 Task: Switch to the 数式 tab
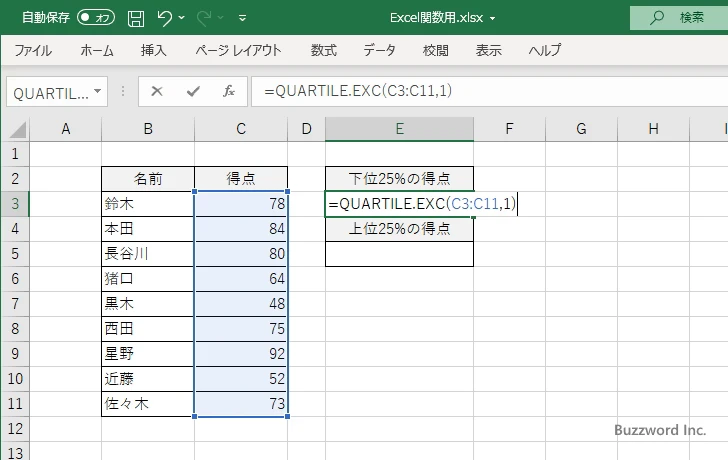pos(324,50)
